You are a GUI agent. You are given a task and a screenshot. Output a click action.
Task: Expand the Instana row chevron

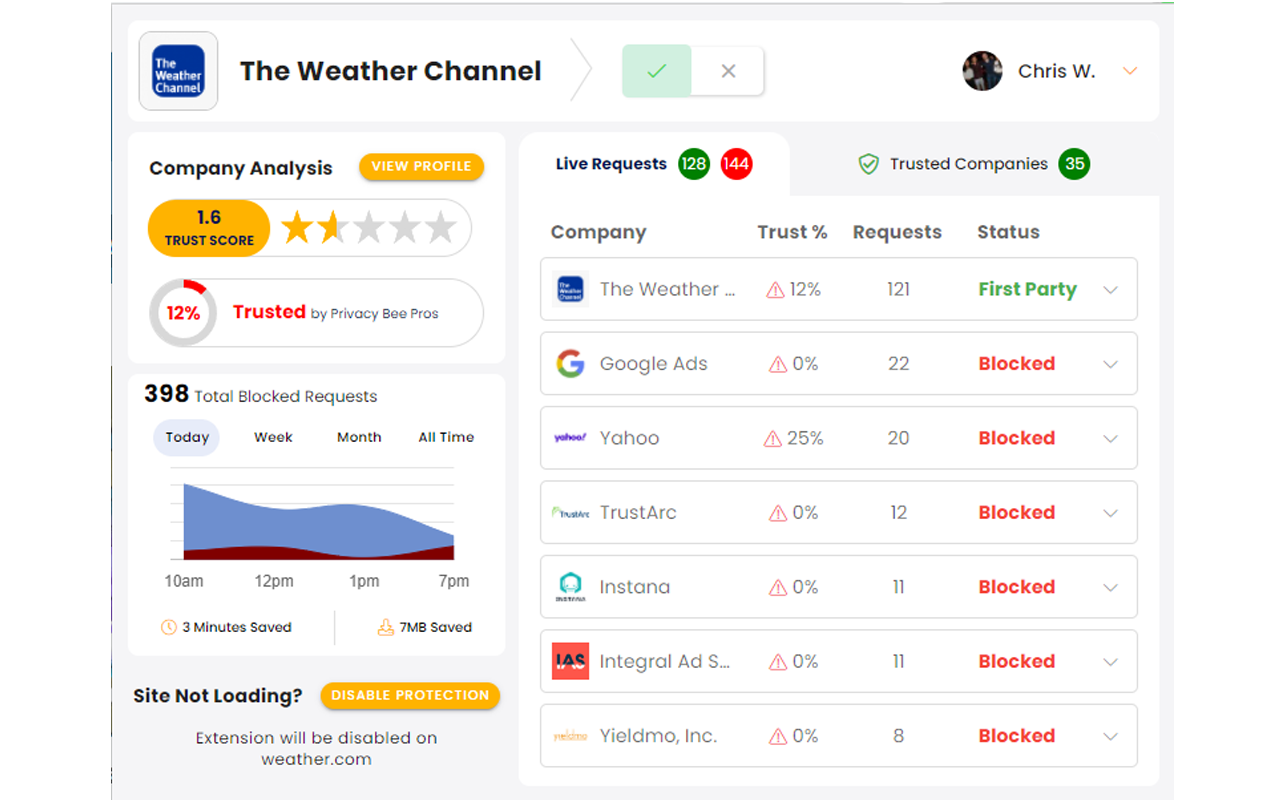coord(1110,587)
